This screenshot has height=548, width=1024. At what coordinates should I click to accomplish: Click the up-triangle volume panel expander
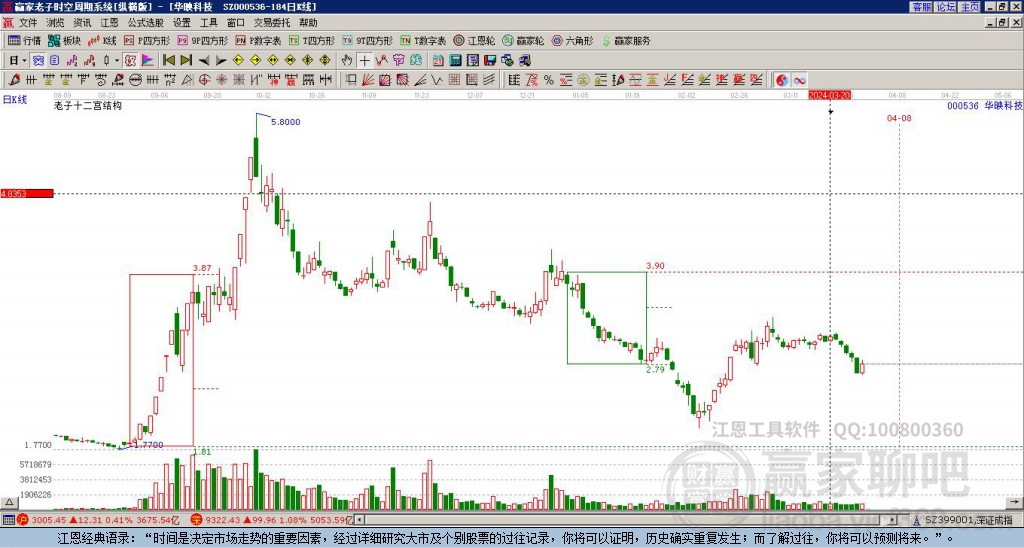(x=9, y=503)
